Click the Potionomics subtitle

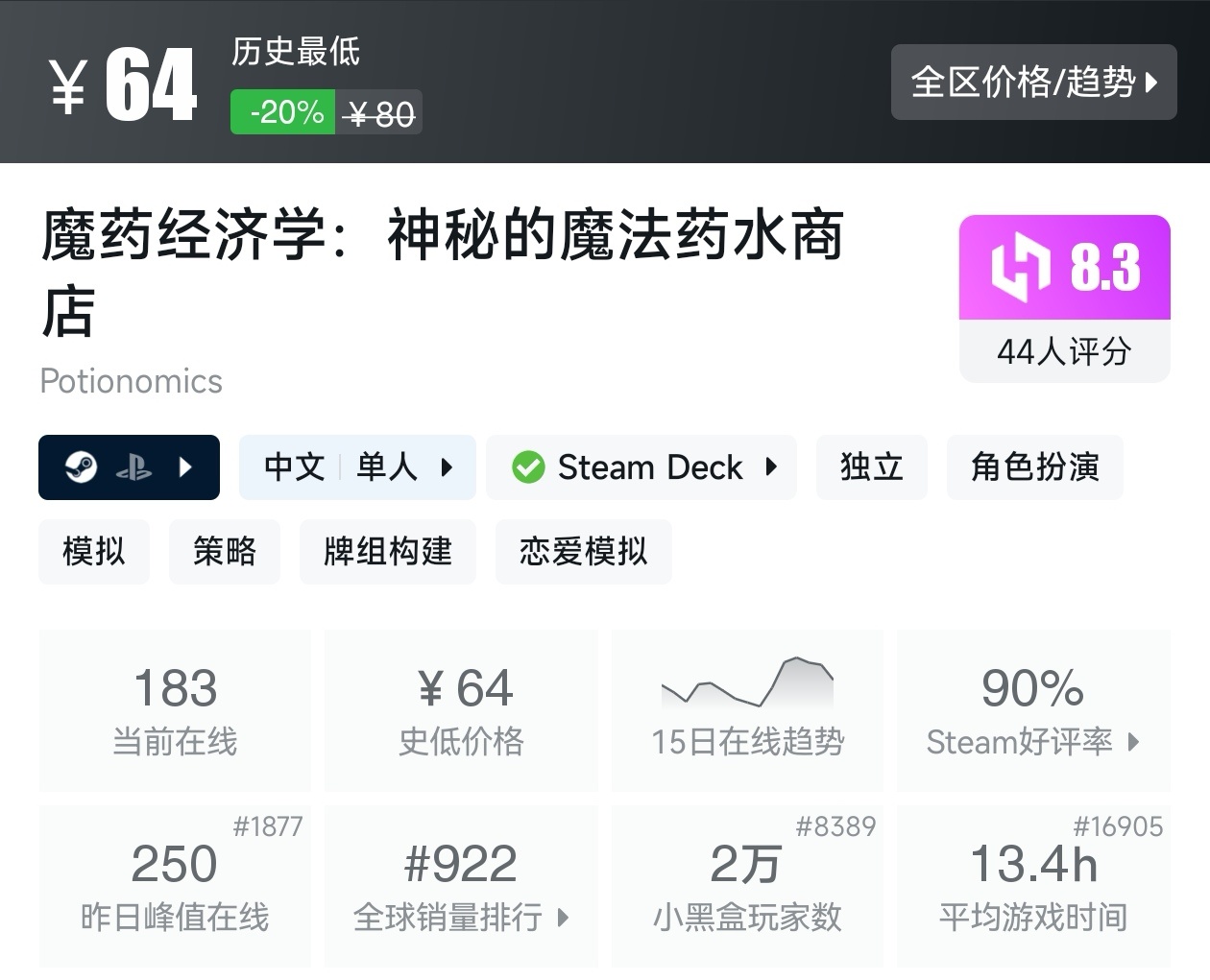[131, 382]
